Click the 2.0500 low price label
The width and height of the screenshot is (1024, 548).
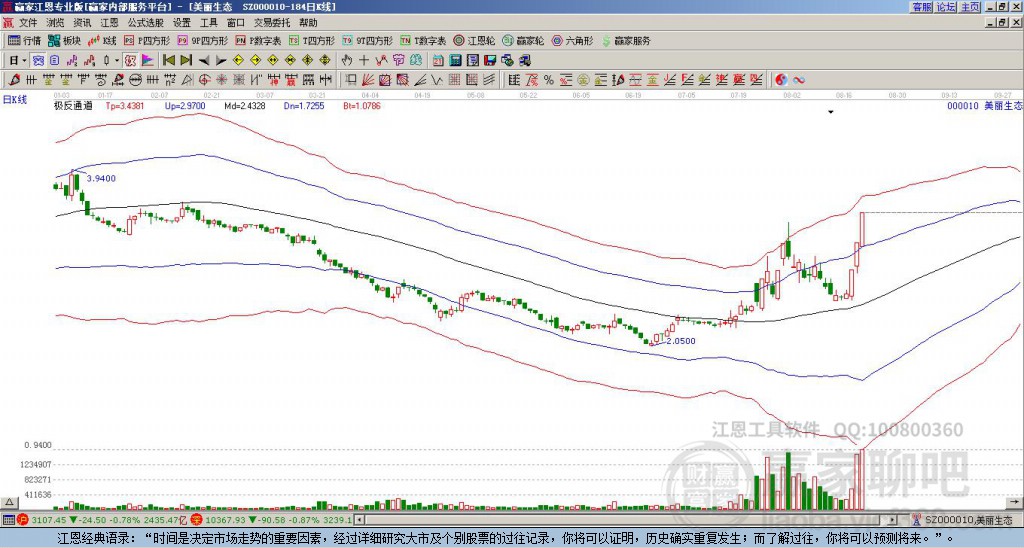[x=681, y=341]
